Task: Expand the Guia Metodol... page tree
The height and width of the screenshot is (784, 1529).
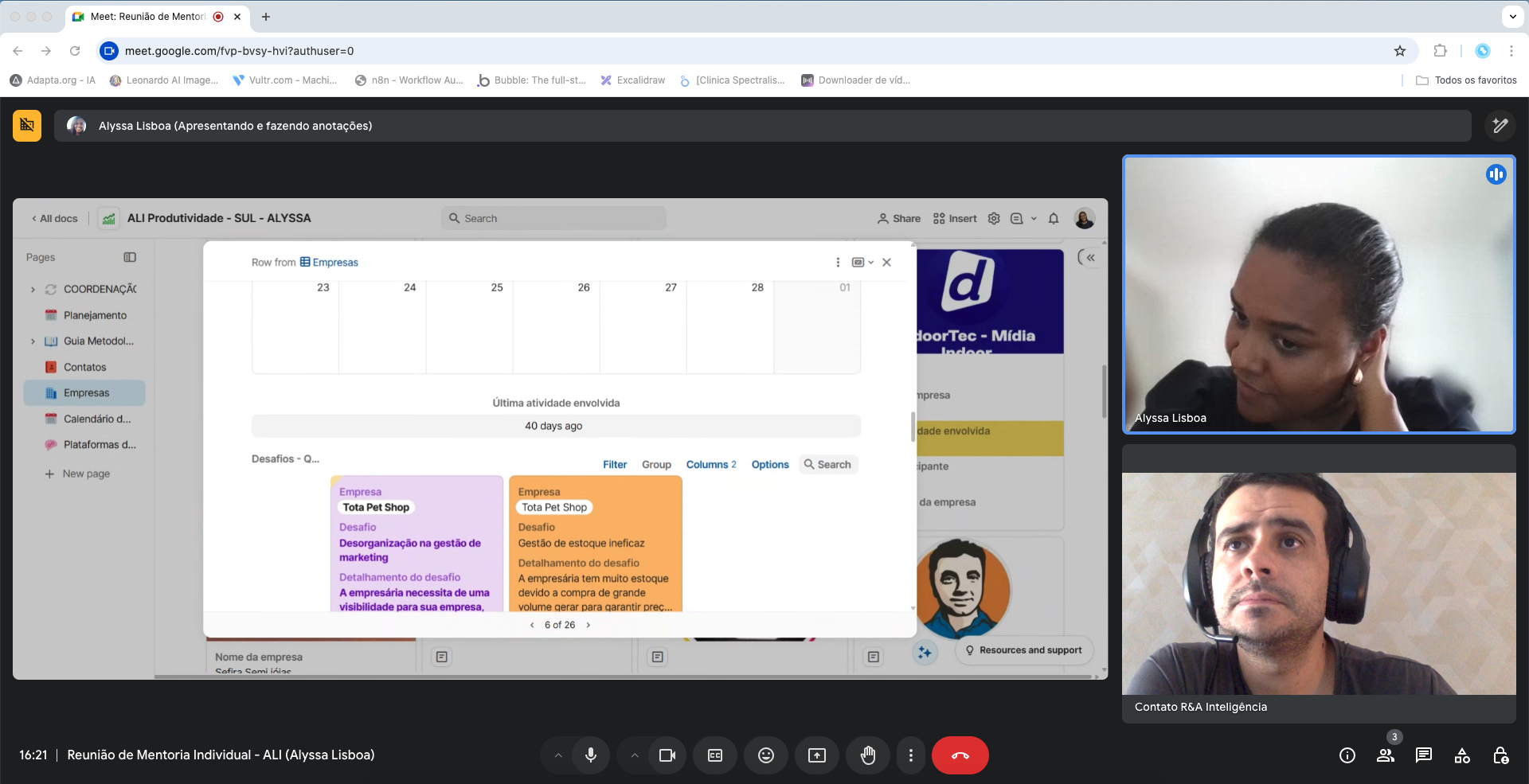Action: (x=33, y=341)
